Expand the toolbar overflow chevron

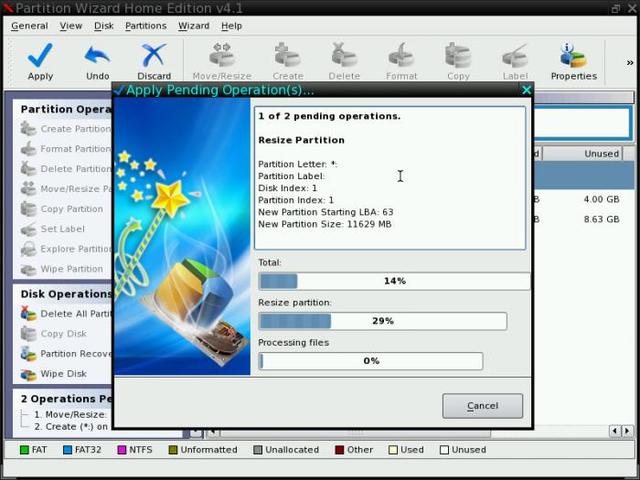pos(630,62)
